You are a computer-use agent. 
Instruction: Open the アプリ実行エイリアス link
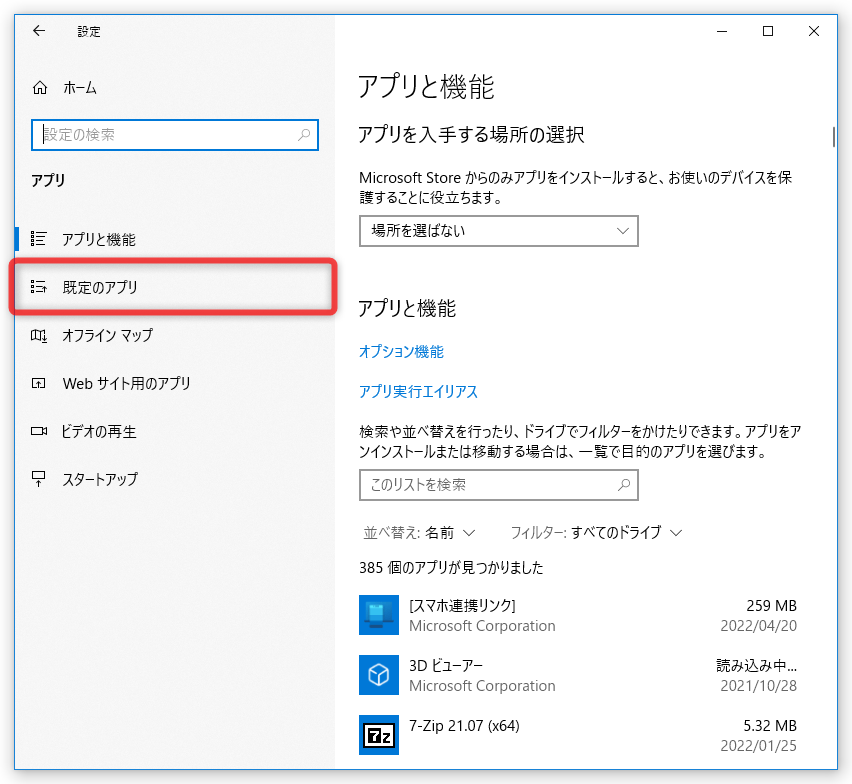pyautogui.click(x=418, y=391)
